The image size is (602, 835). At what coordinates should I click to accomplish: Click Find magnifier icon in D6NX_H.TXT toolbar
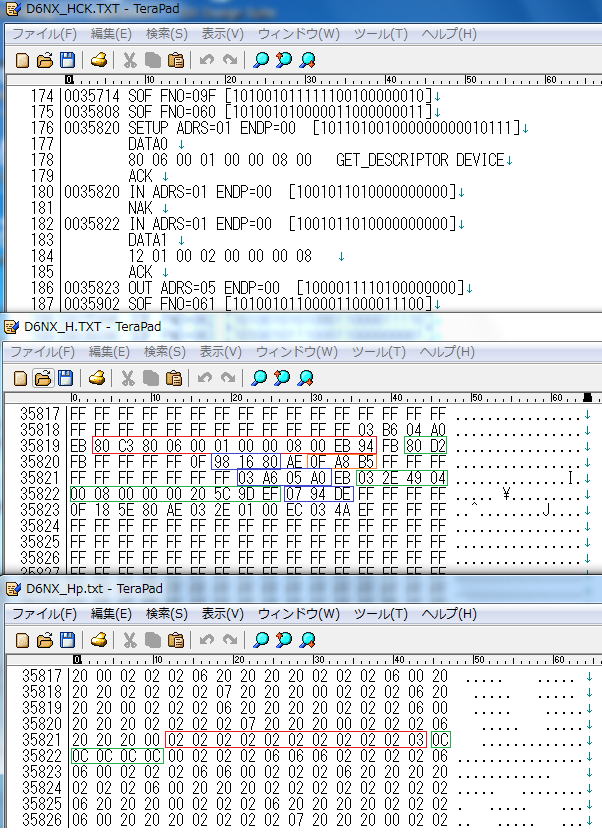click(x=260, y=378)
